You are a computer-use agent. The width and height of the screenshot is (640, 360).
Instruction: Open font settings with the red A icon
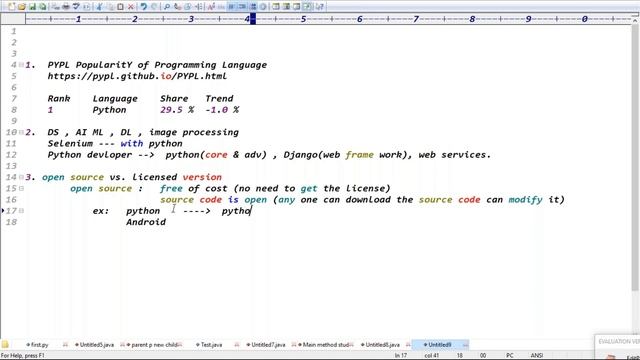211,7
